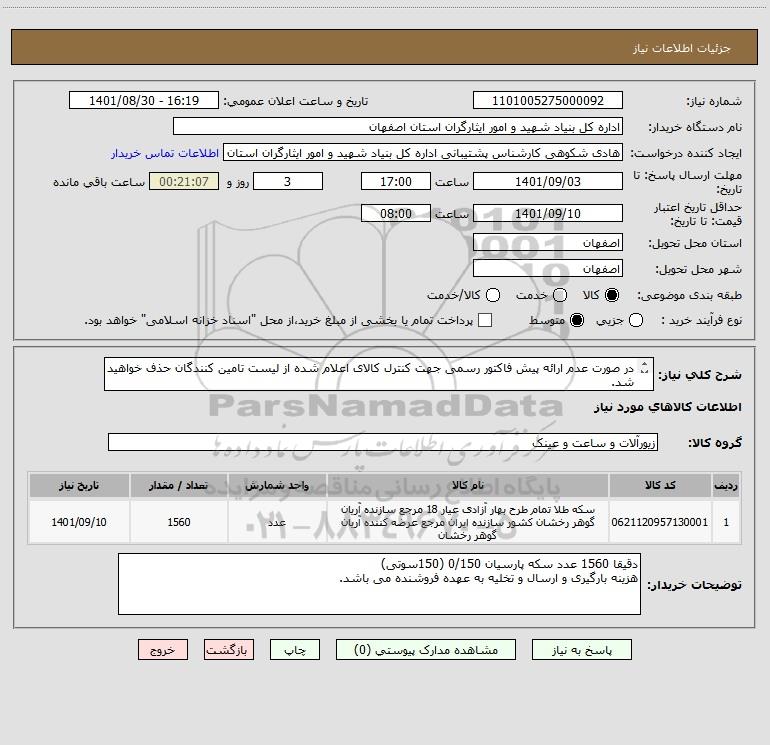Click مشاهده مدارک پیوستی (0) button

[x=426, y=650]
